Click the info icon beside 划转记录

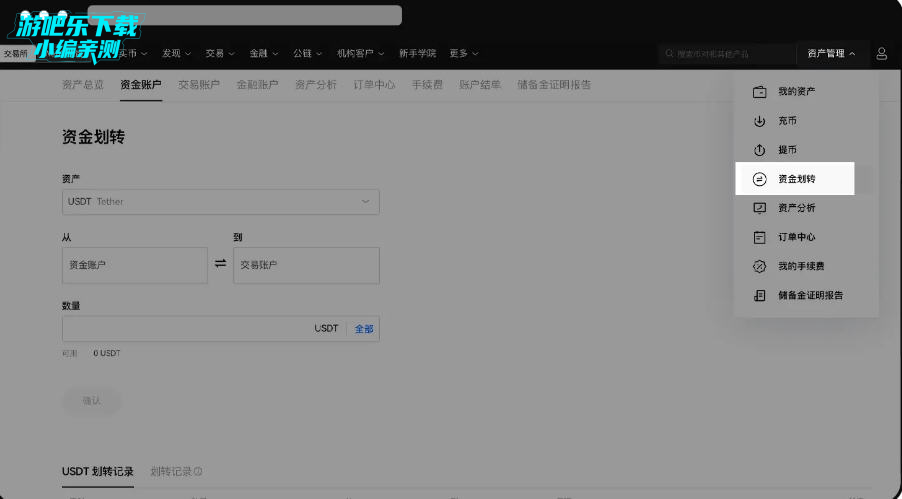[x=198, y=472]
